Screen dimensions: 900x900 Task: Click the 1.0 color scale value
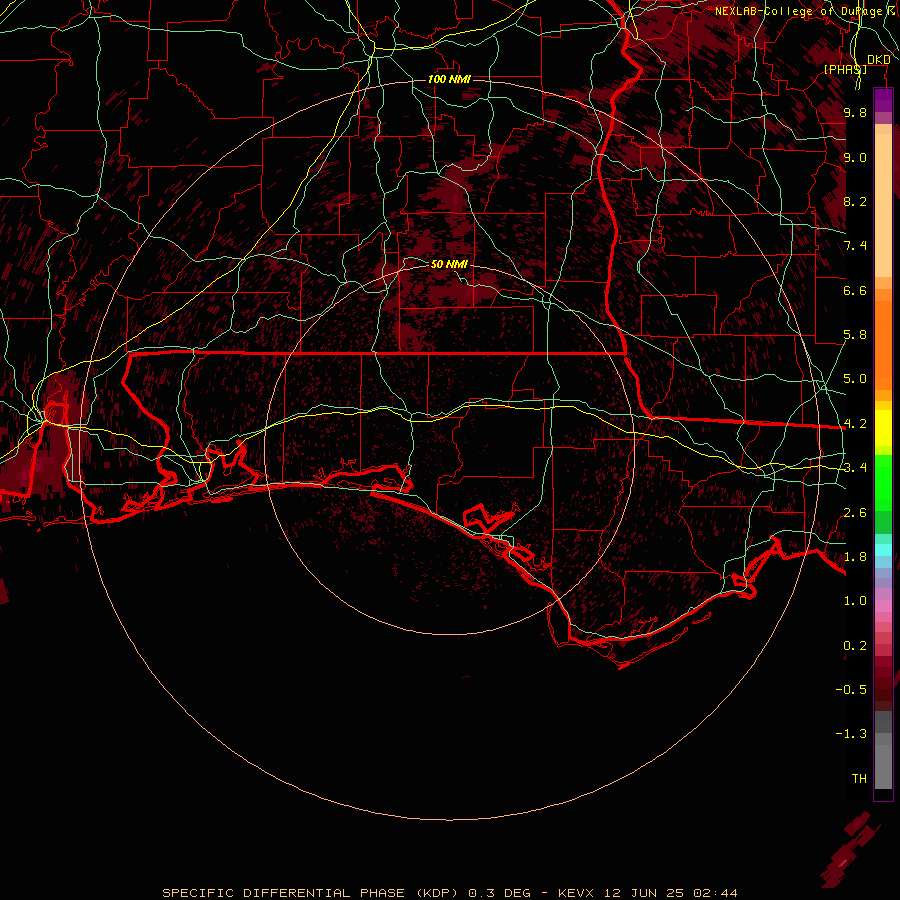point(855,601)
